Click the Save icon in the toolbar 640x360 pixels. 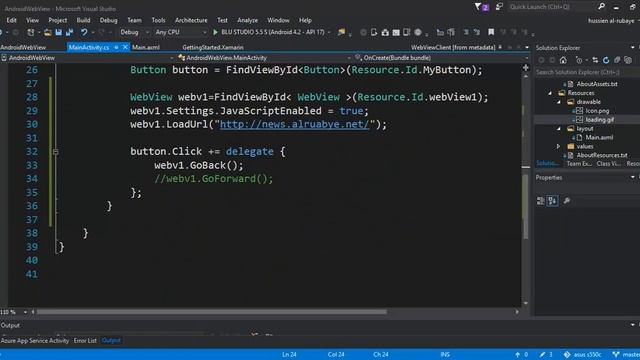tap(58, 32)
